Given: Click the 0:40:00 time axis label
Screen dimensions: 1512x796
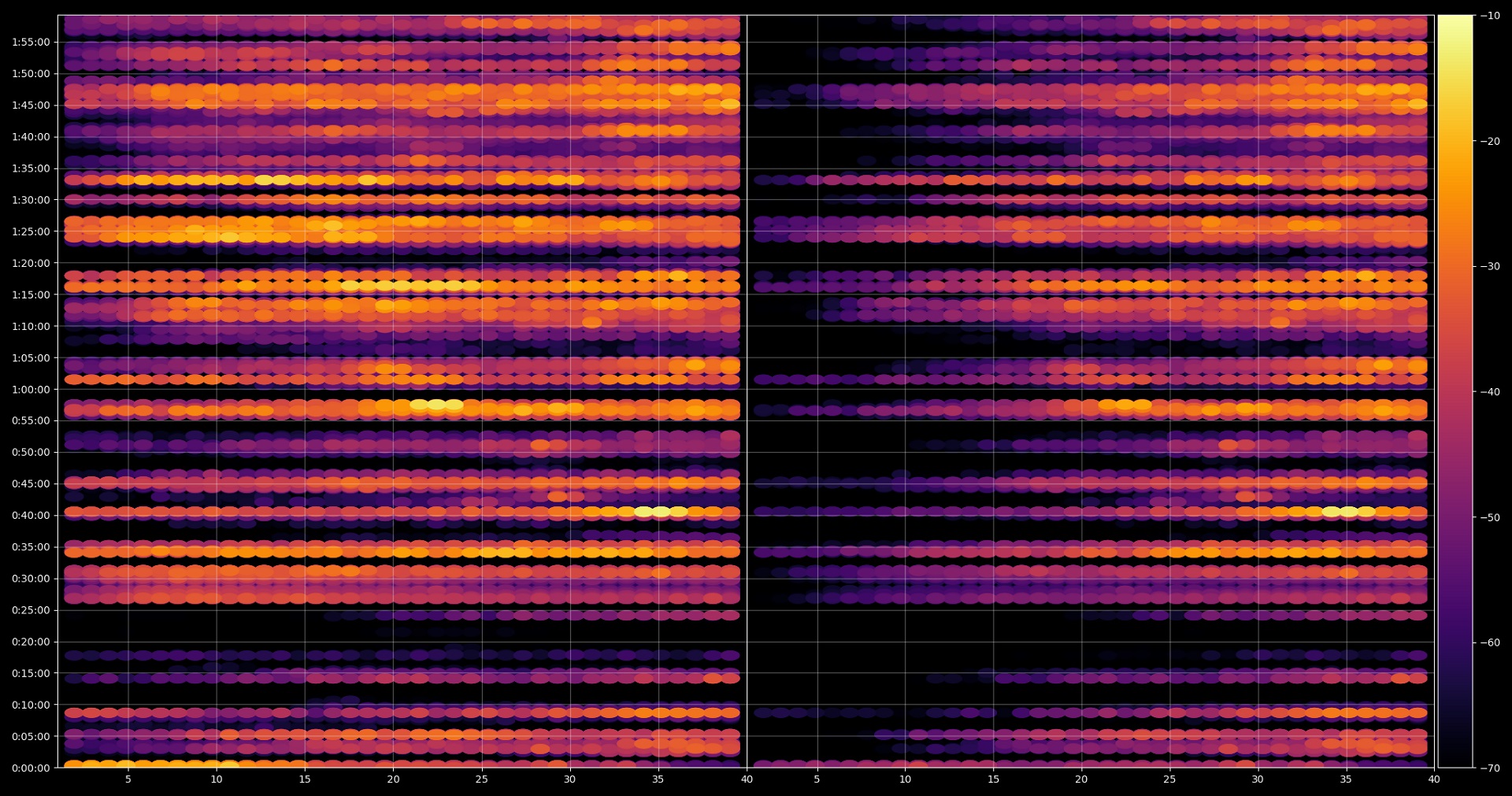Looking at the screenshot, I should tap(31, 516).
